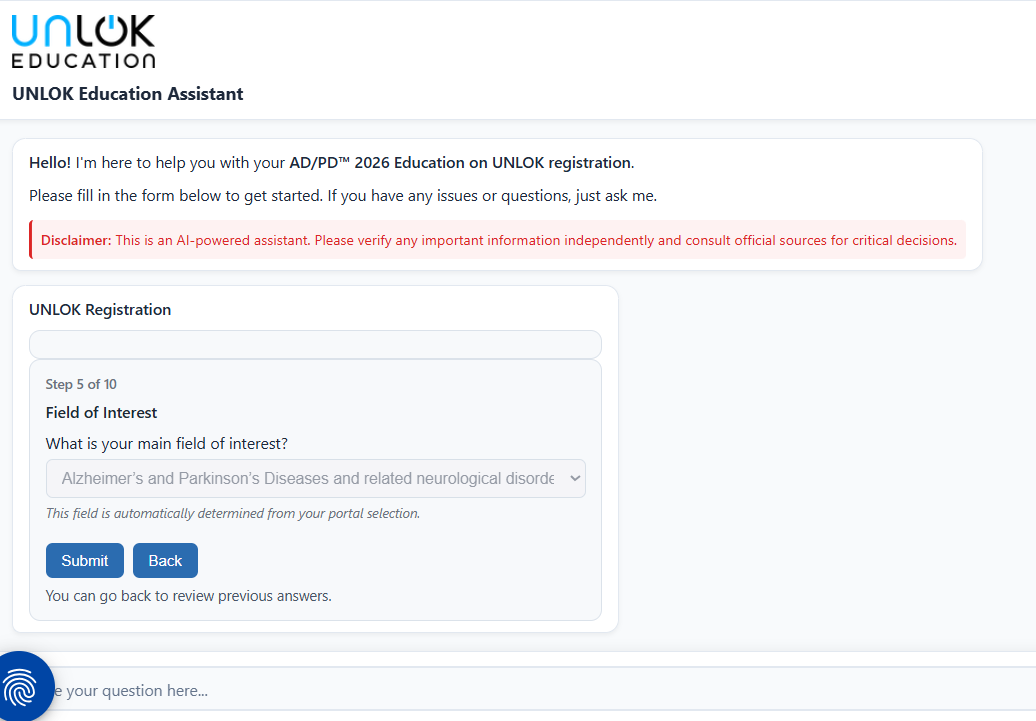The image size is (1036, 721).
Task: Open the fingerprint privacy widget icon
Action: pos(22,686)
